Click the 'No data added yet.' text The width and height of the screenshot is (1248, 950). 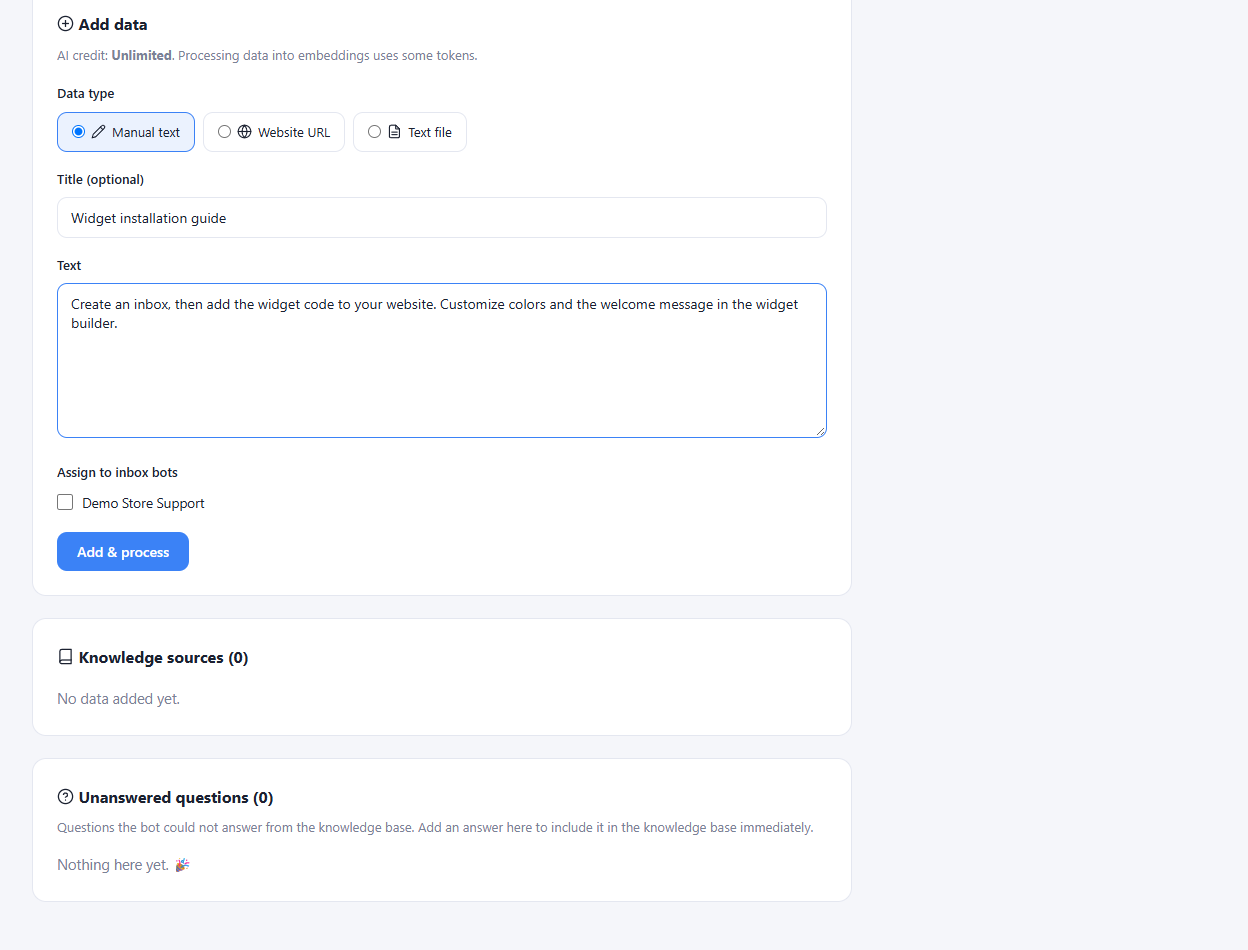(118, 699)
